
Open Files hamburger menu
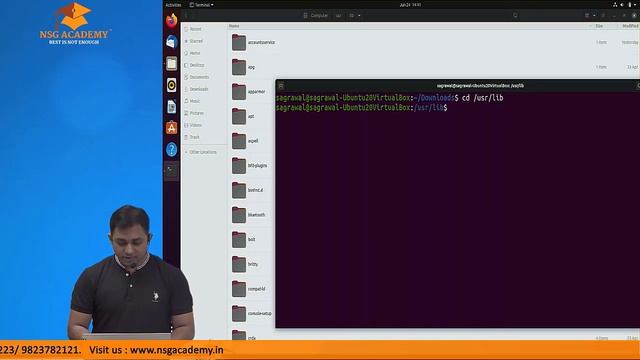coord(603,16)
